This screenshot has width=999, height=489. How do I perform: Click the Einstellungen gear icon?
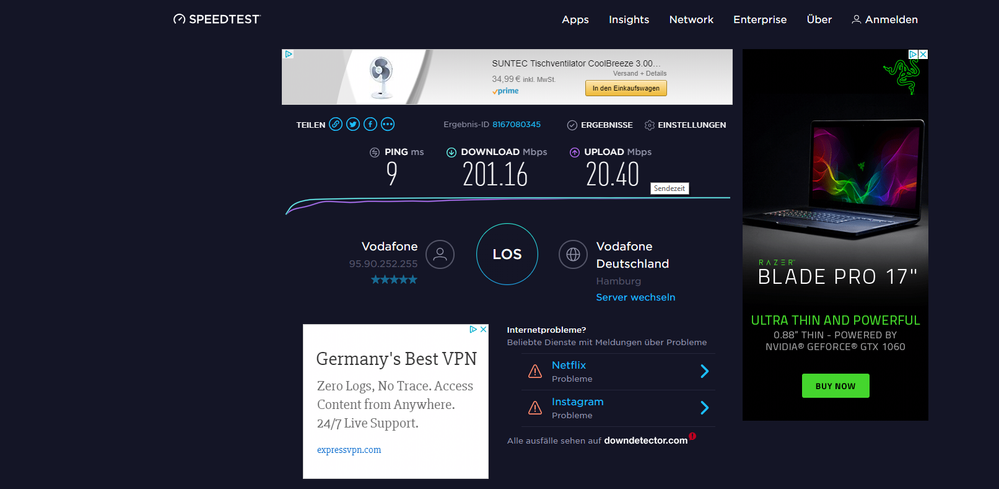click(649, 125)
